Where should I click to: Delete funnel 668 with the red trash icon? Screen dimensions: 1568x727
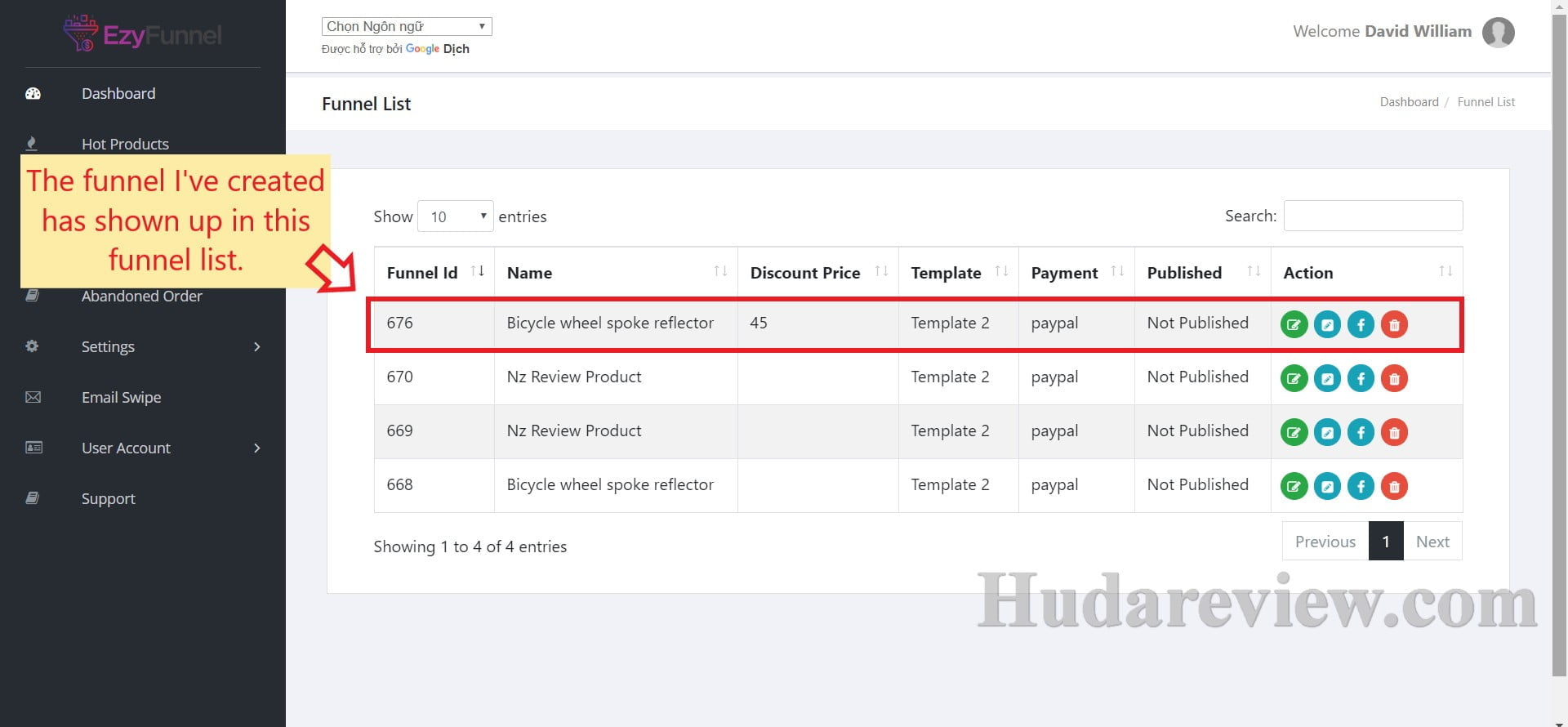[x=1394, y=486]
